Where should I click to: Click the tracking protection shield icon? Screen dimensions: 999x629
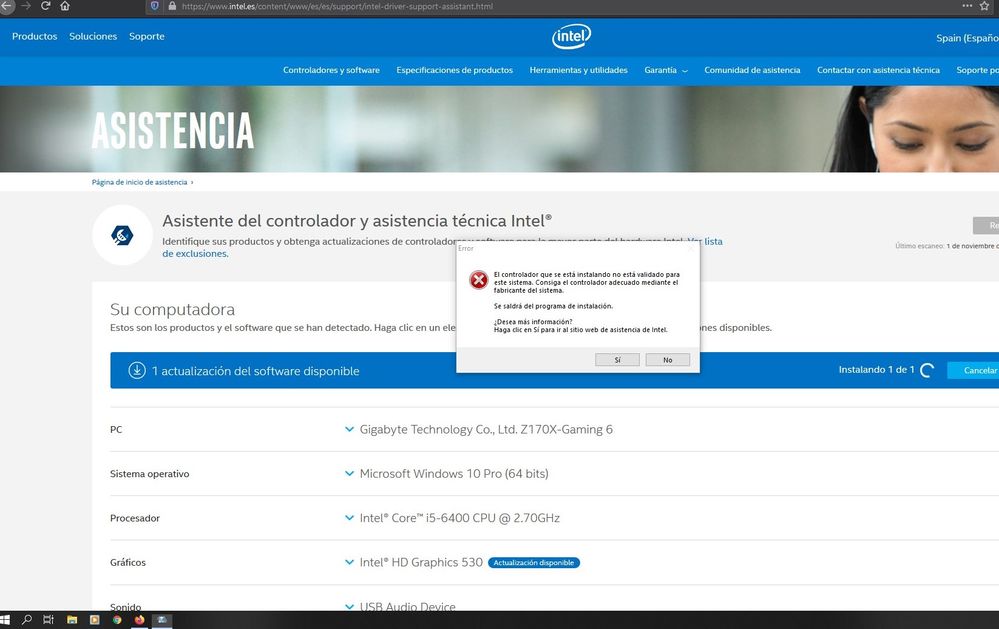tap(154, 6)
